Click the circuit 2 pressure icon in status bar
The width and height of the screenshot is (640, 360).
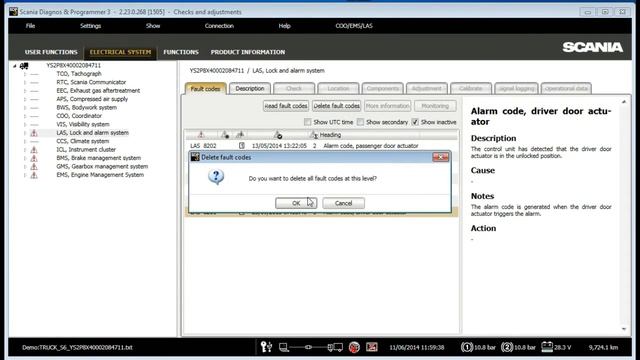(x=507, y=347)
